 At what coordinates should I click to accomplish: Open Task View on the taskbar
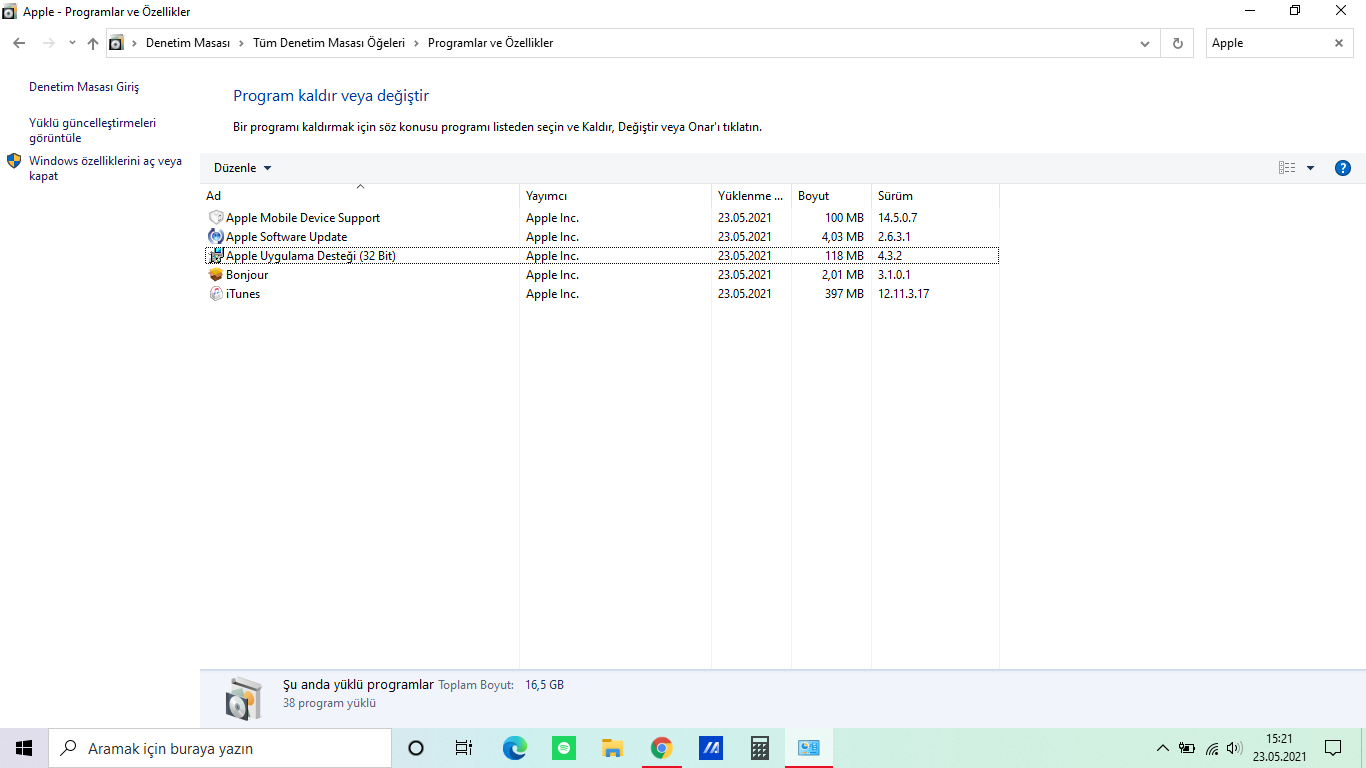click(464, 748)
